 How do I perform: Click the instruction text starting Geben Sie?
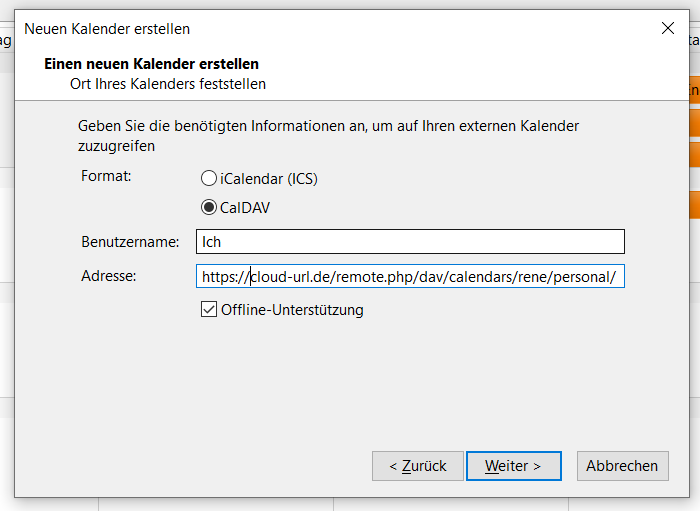coord(328,127)
